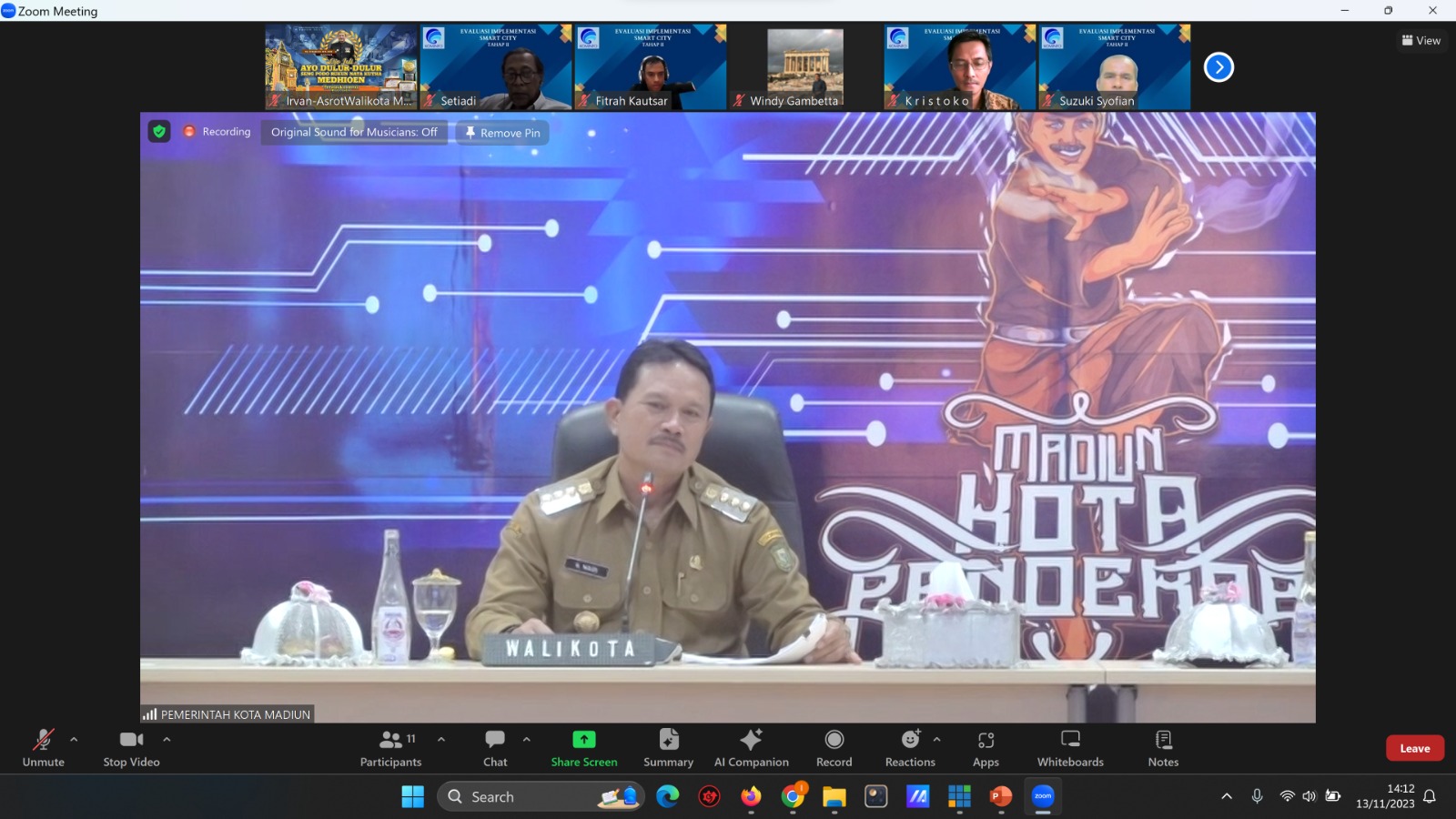Unmute the microphone
Viewport: 1456px width, 819px height.
click(44, 748)
